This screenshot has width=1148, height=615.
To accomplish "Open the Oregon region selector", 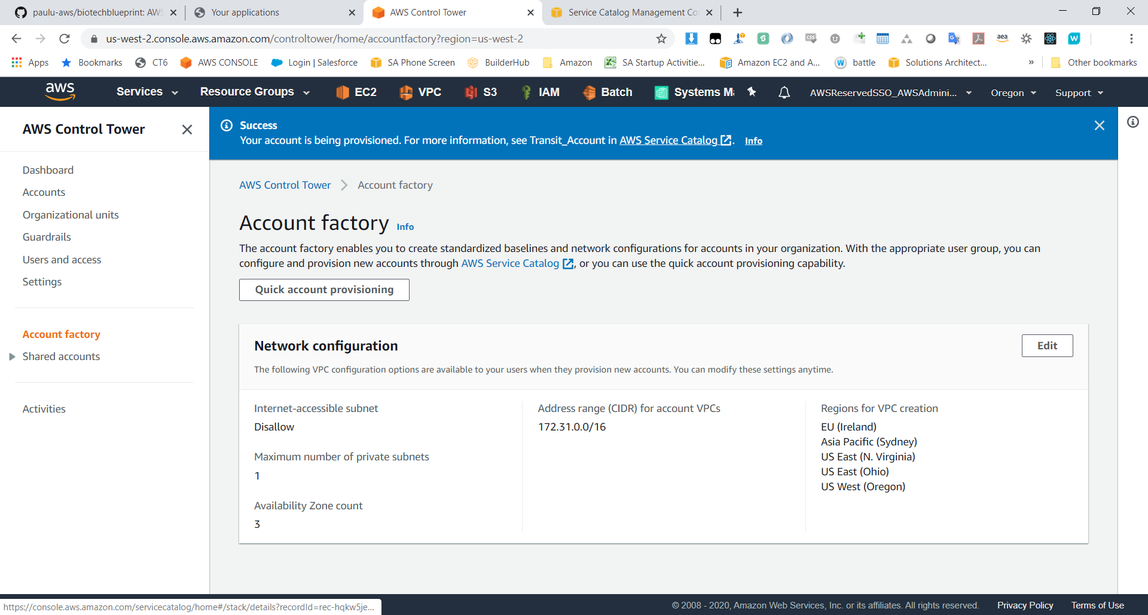I will click(1013, 93).
